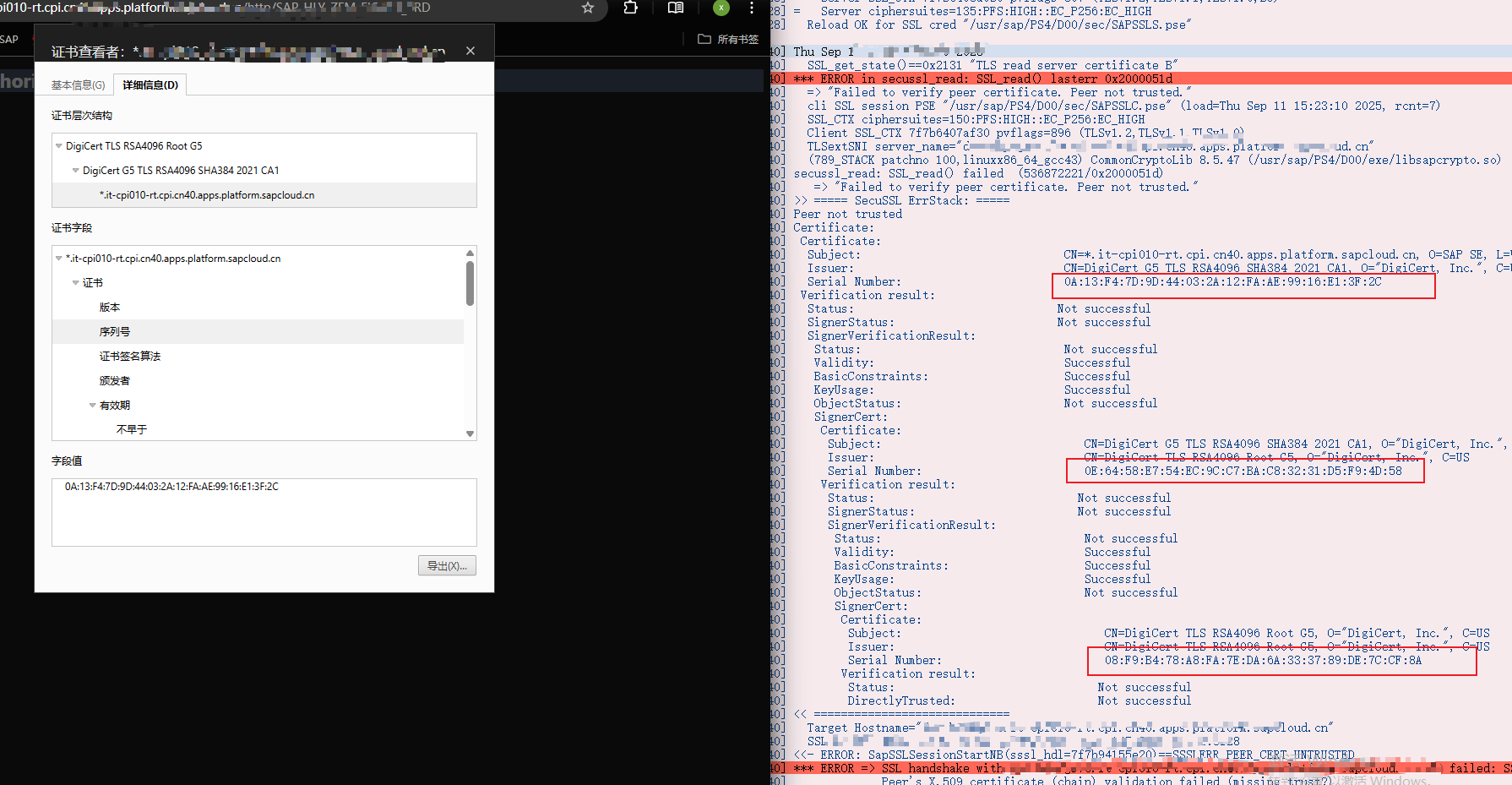Select the 详细信息(D) tab
This screenshot has width=1512, height=785.
click(x=150, y=85)
